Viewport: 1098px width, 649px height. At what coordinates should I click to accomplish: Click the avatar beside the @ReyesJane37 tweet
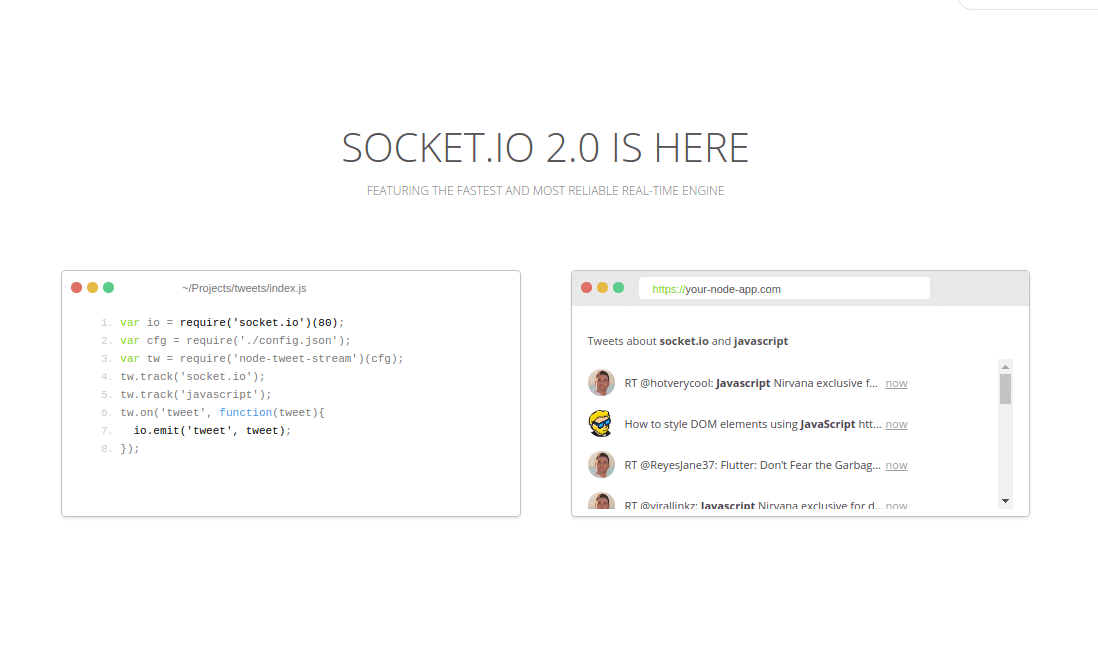coord(601,465)
